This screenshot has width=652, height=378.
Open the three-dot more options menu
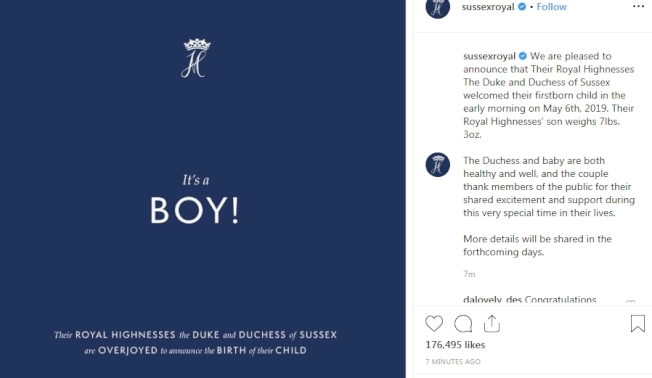coord(638,6)
